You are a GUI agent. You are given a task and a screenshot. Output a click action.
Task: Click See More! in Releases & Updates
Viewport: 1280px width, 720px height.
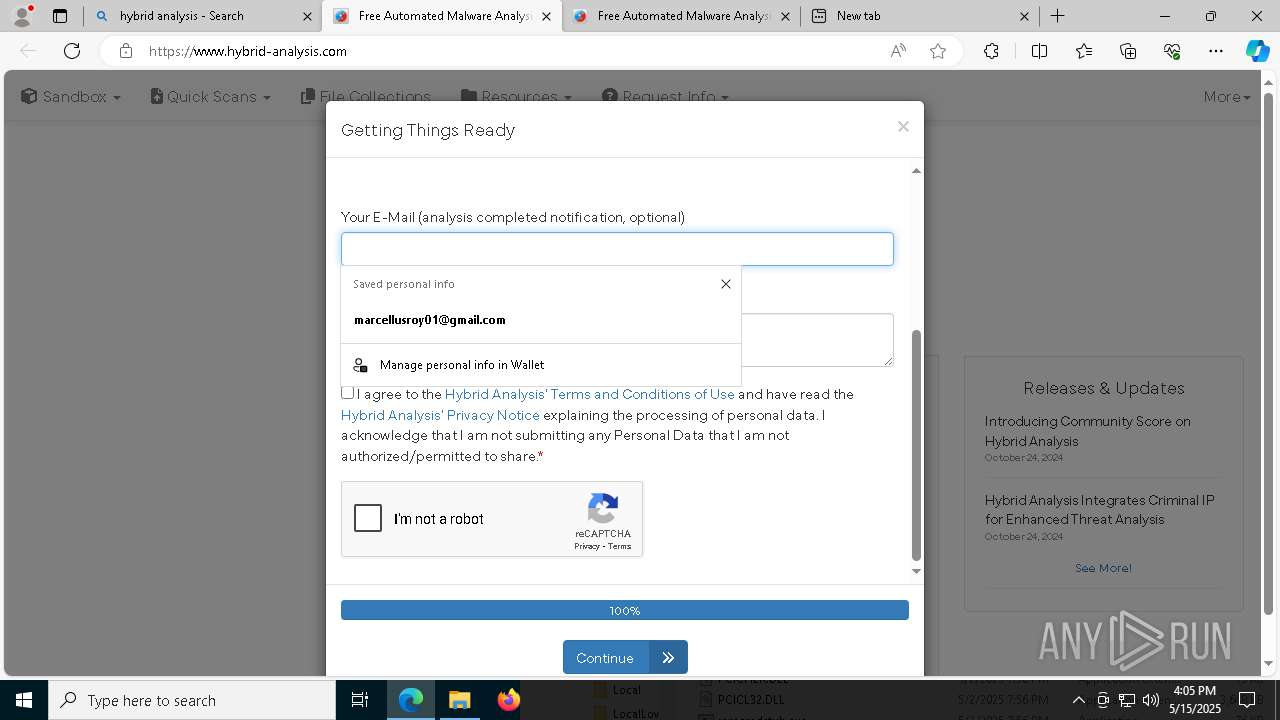(x=1103, y=568)
